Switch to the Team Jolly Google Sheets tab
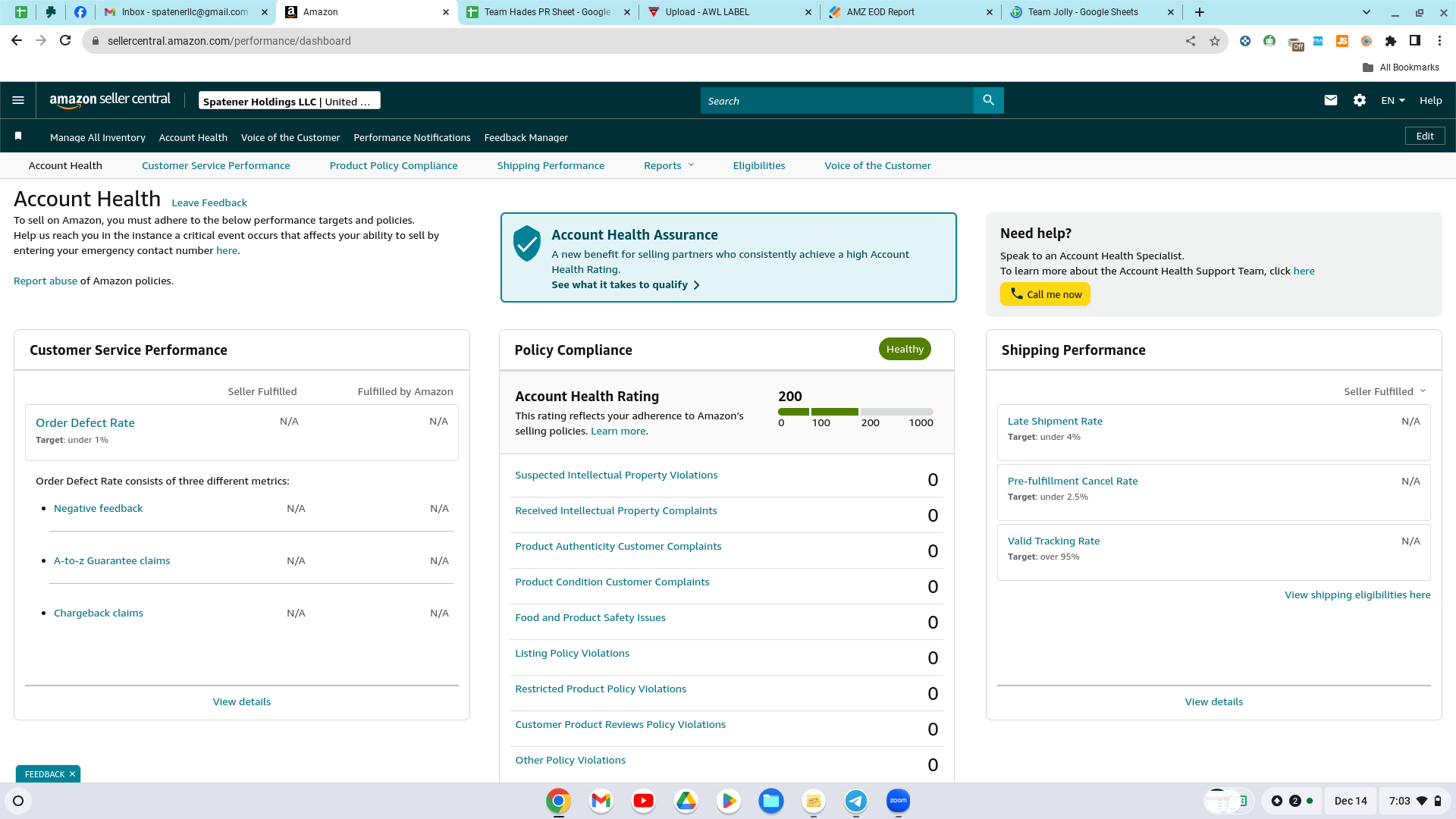The image size is (1456, 819). coord(1092,12)
